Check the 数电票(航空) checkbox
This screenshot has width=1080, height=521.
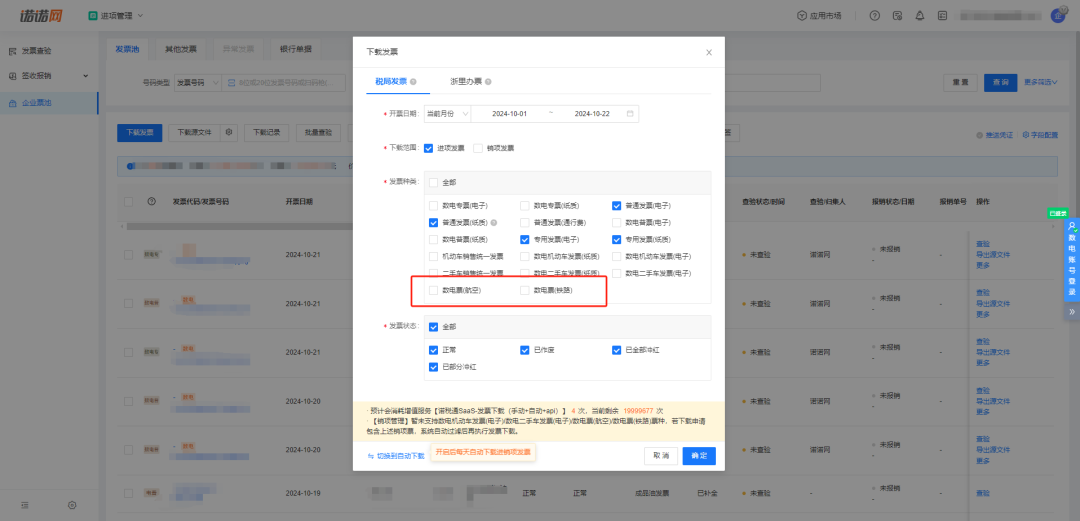click(x=433, y=290)
